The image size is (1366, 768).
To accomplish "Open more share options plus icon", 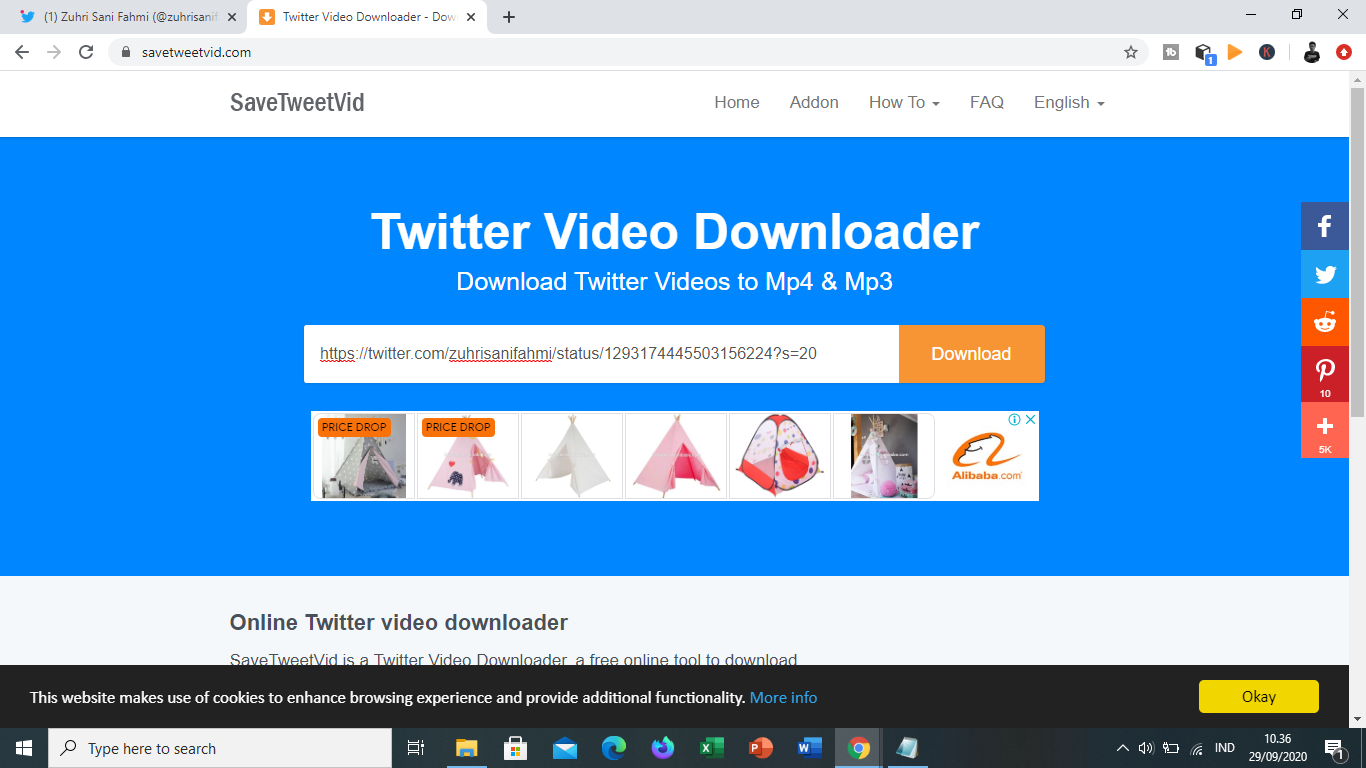I will click(1325, 430).
